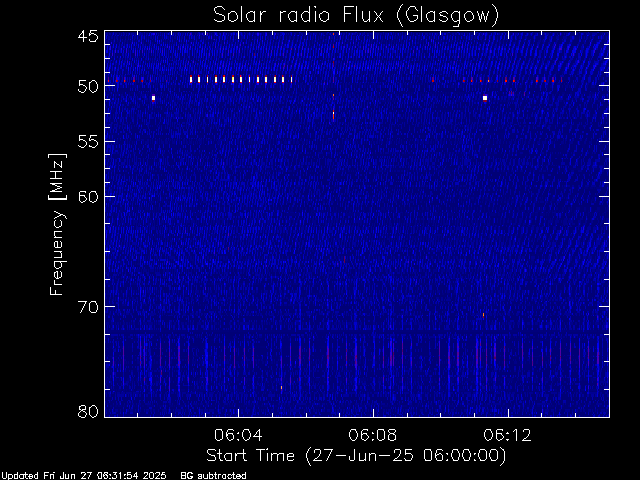Click the 'Start Time (27-Jun-25 06:00:00)' label
The width and height of the screenshot is (640, 480).
tap(356, 456)
